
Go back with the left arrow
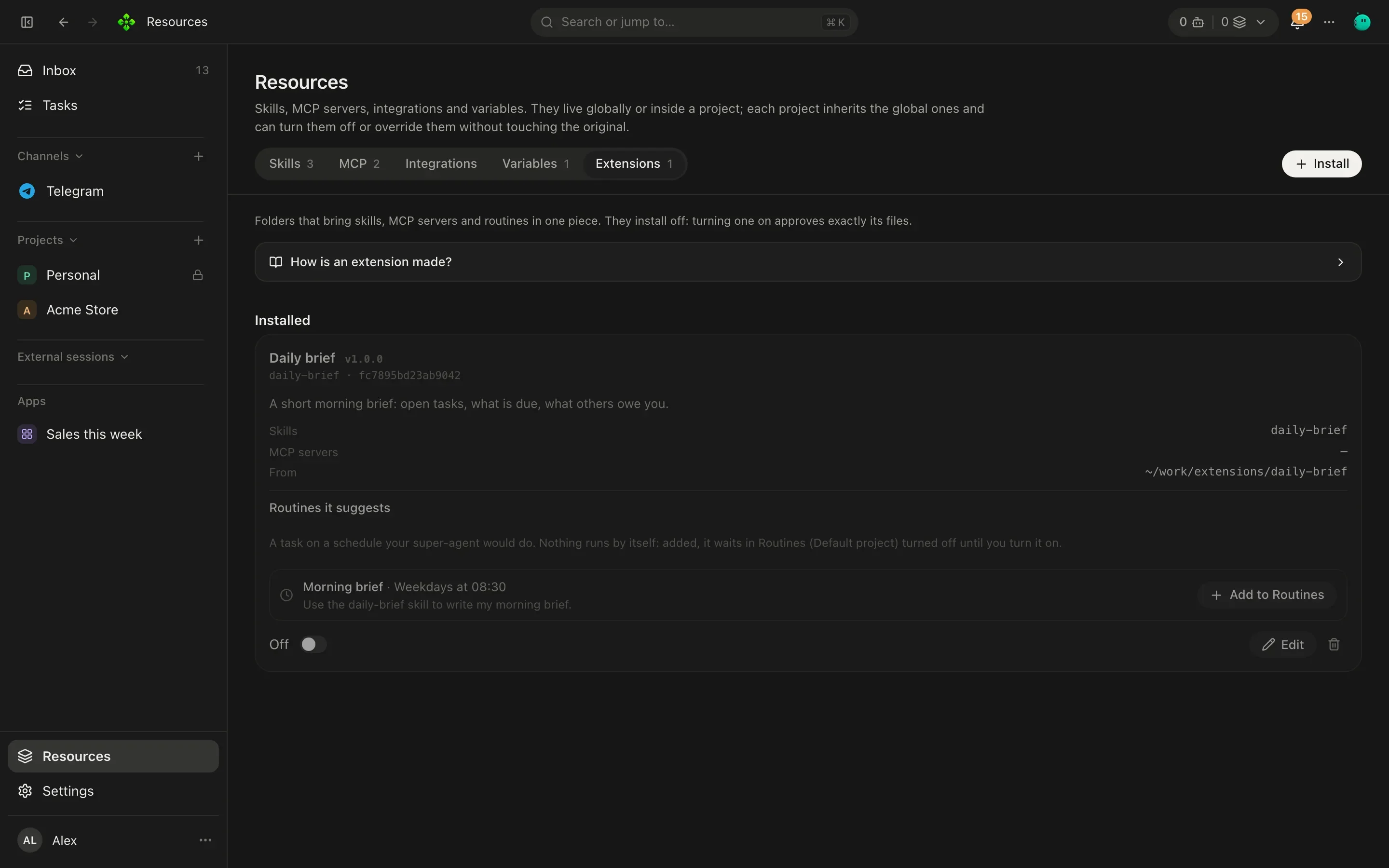pyautogui.click(x=63, y=22)
